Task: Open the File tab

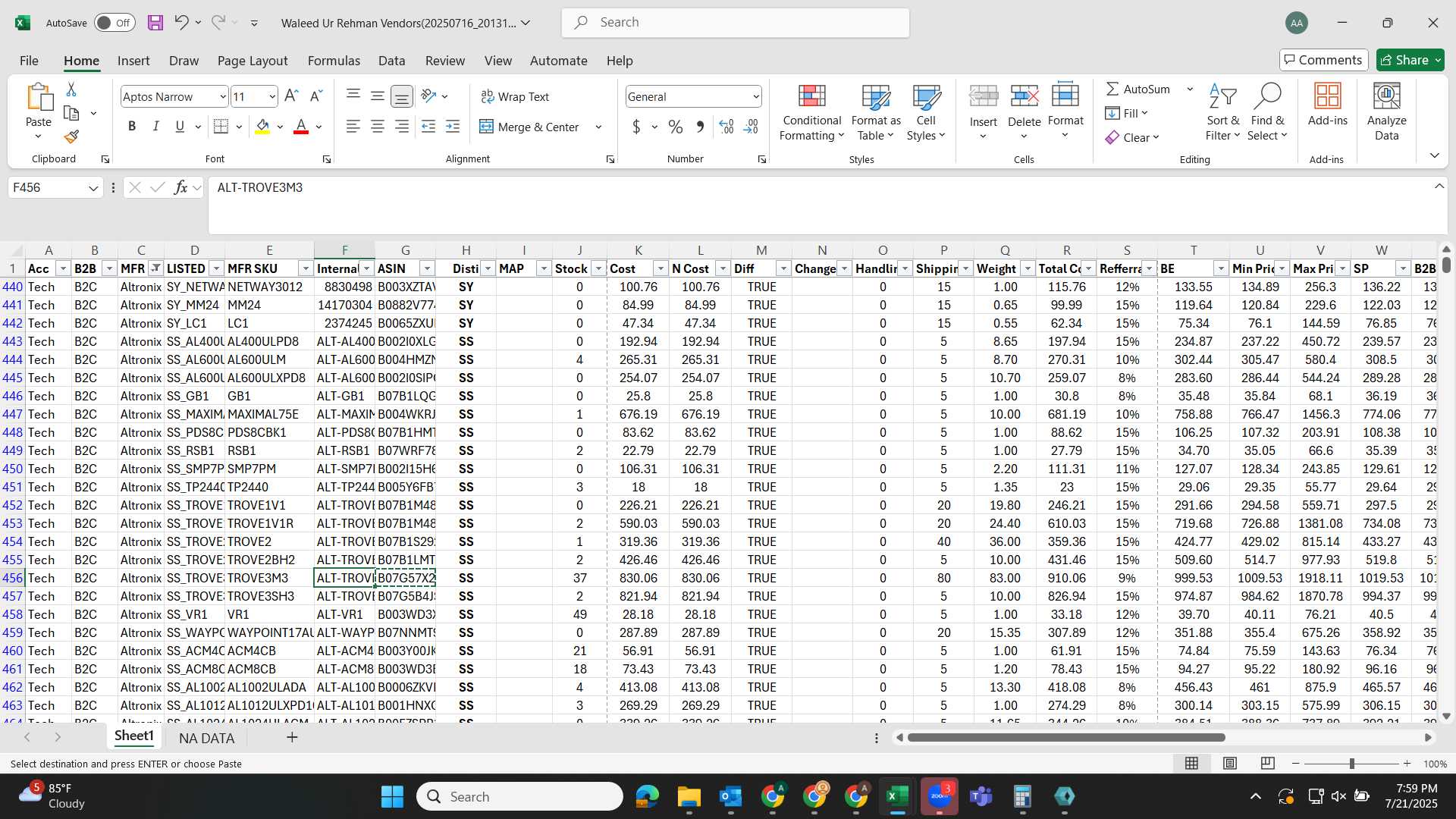Action: coord(29,61)
